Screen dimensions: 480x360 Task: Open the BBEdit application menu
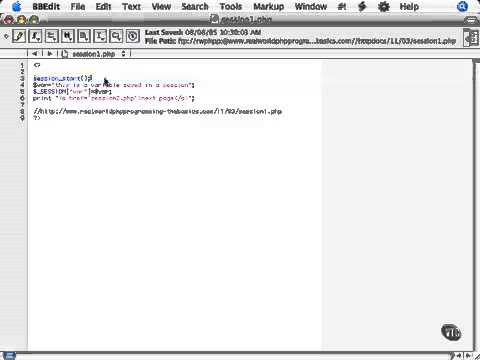(x=46, y=6)
